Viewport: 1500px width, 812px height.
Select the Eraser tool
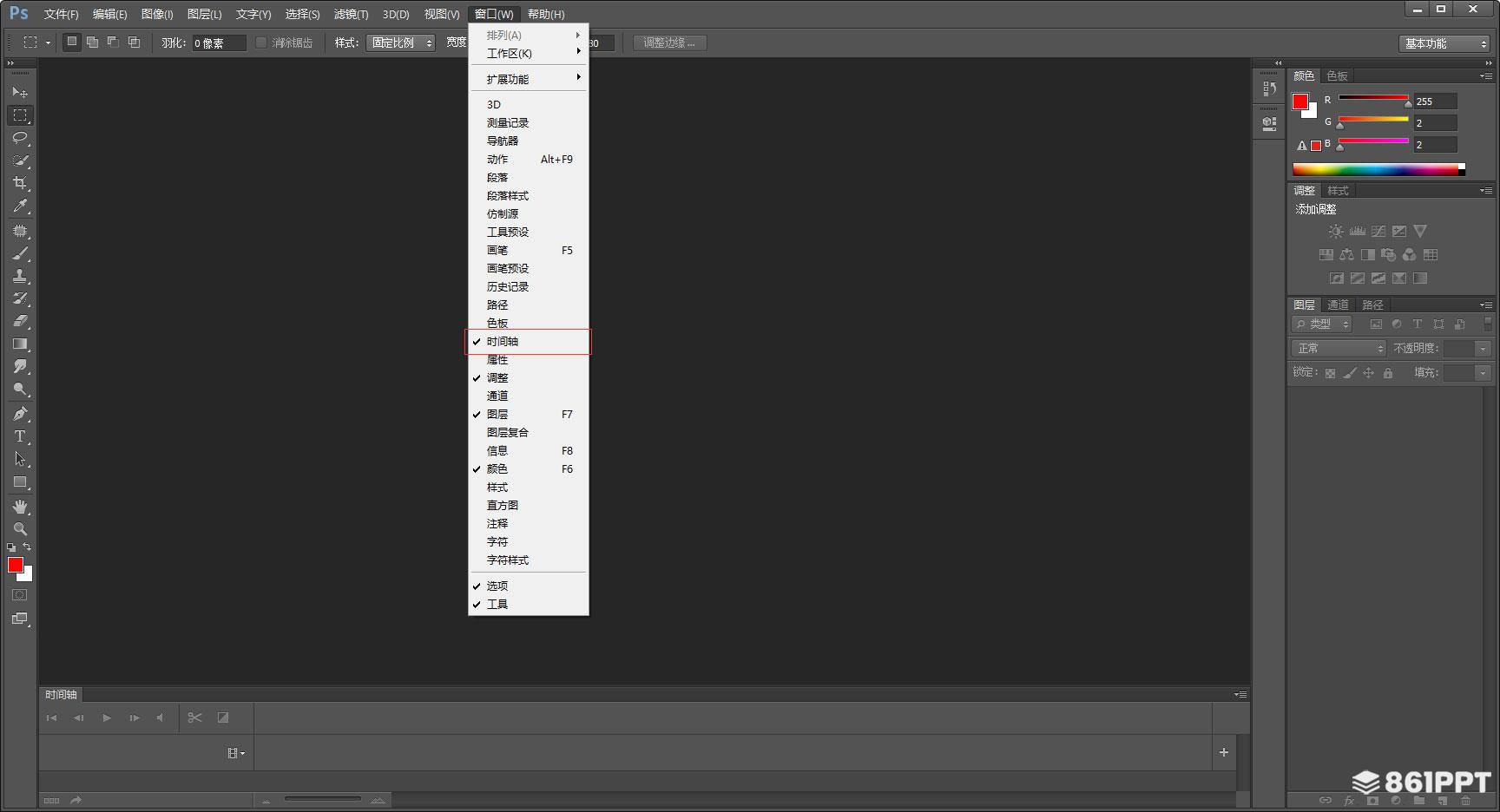pyautogui.click(x=20, y=321)
